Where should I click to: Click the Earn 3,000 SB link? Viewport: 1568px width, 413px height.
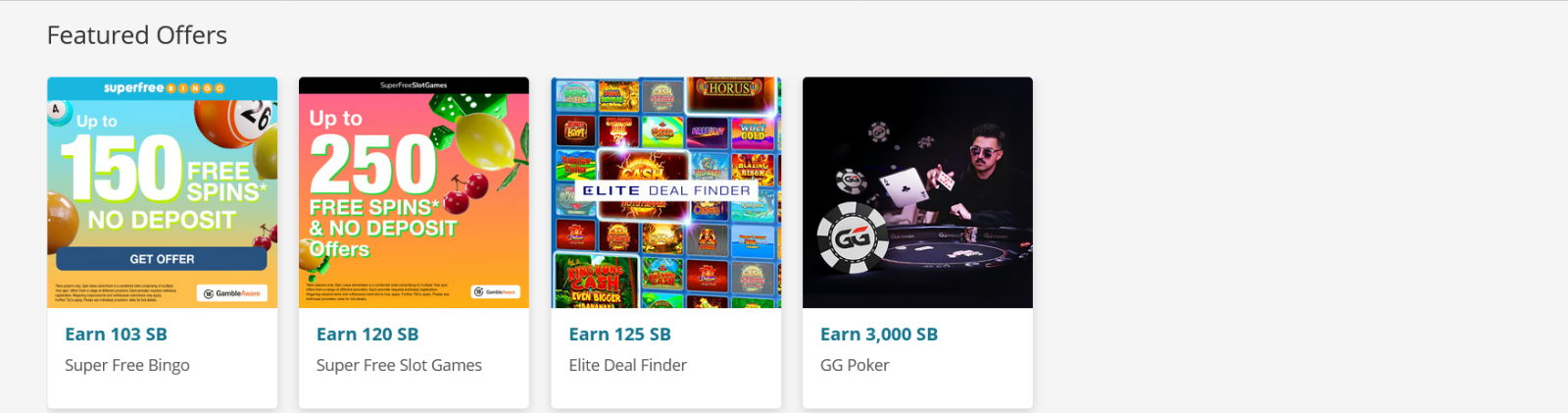(x=879, y=335)
